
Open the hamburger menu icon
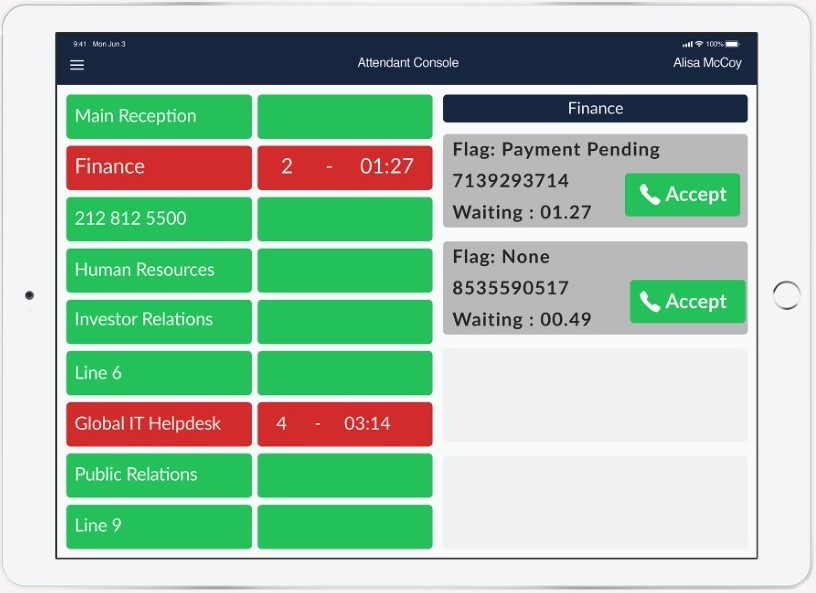coord(77,65)
